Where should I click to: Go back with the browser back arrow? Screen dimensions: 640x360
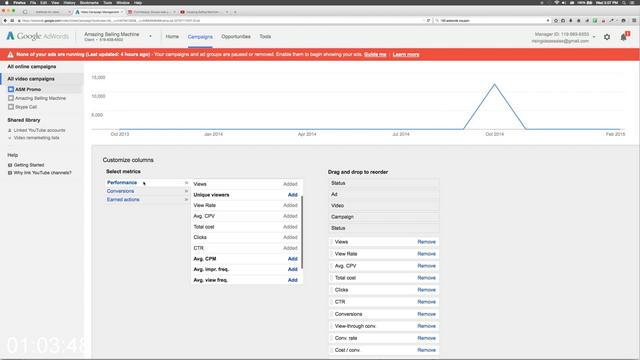click(x=5, y=20)
